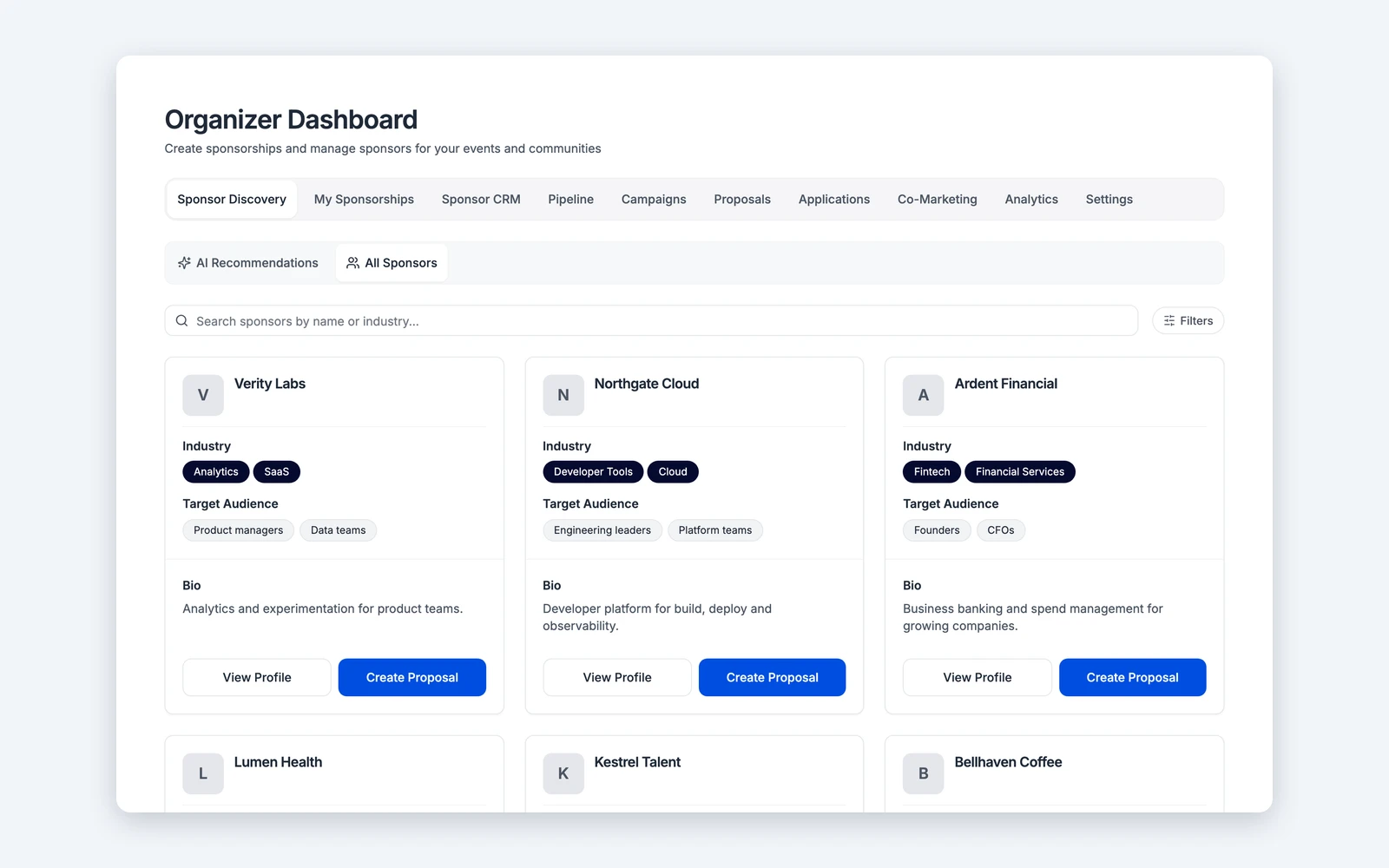Open the Sponsor Discovery tab
1389x868 pixels.
click(232, 200)
